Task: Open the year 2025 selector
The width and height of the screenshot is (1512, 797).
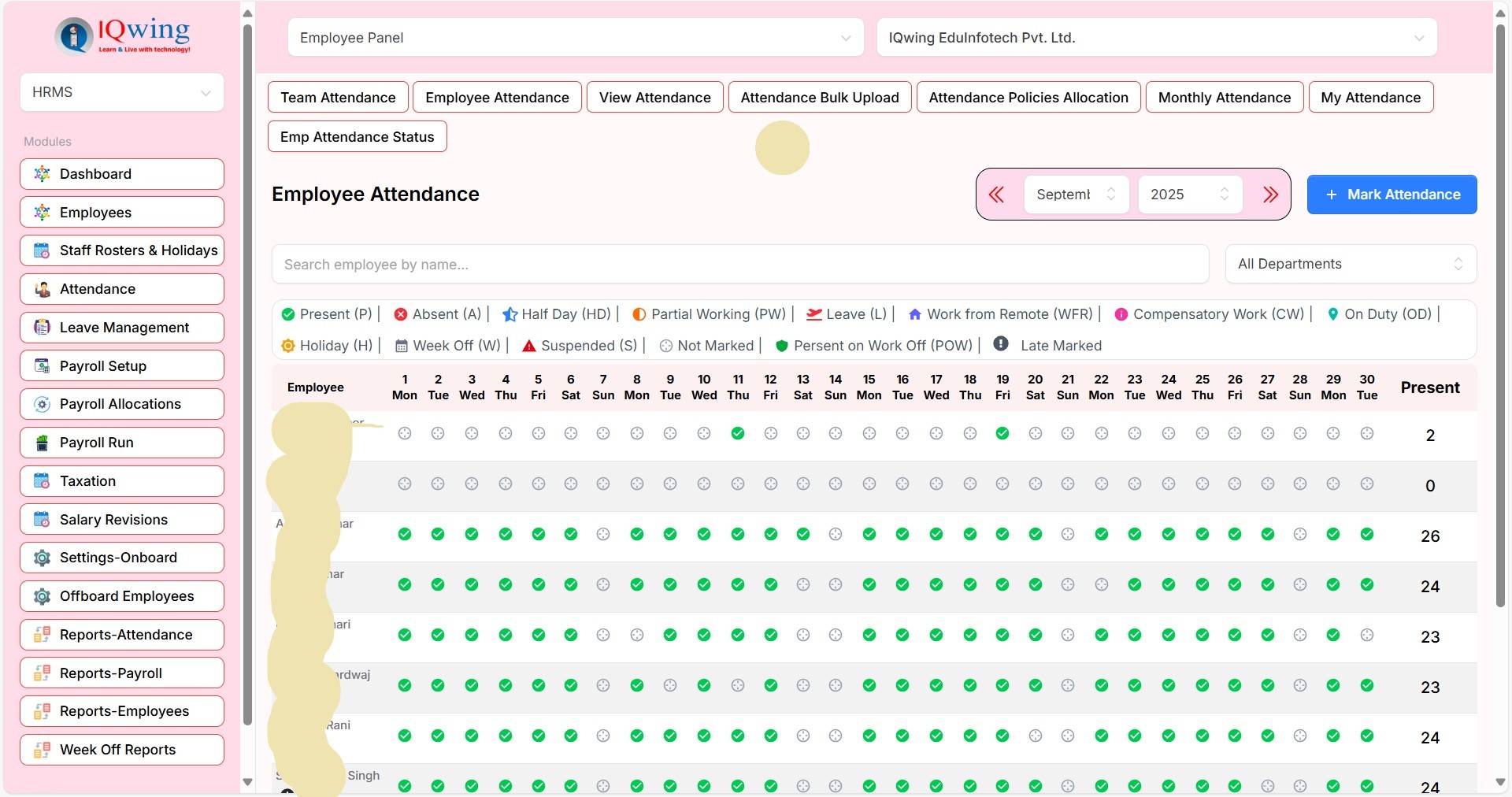Action: coord(1189,195)
